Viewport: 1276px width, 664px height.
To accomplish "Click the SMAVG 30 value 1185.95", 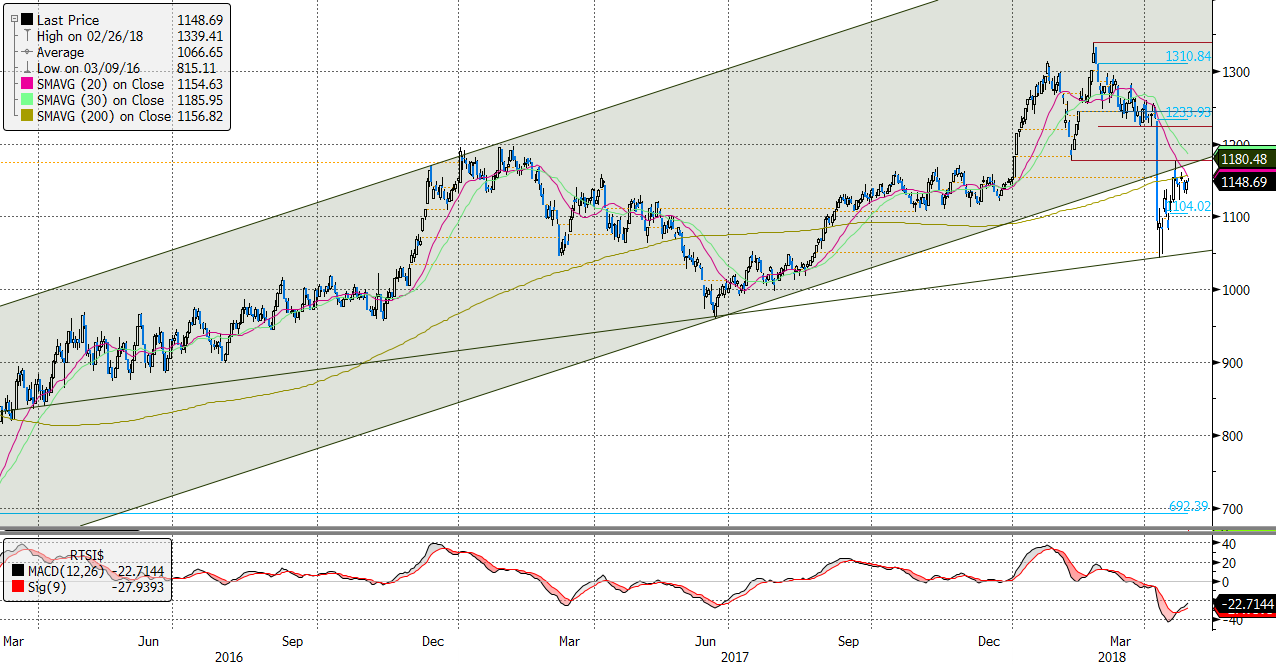I will pyautogui.click(x=200, y=100).
